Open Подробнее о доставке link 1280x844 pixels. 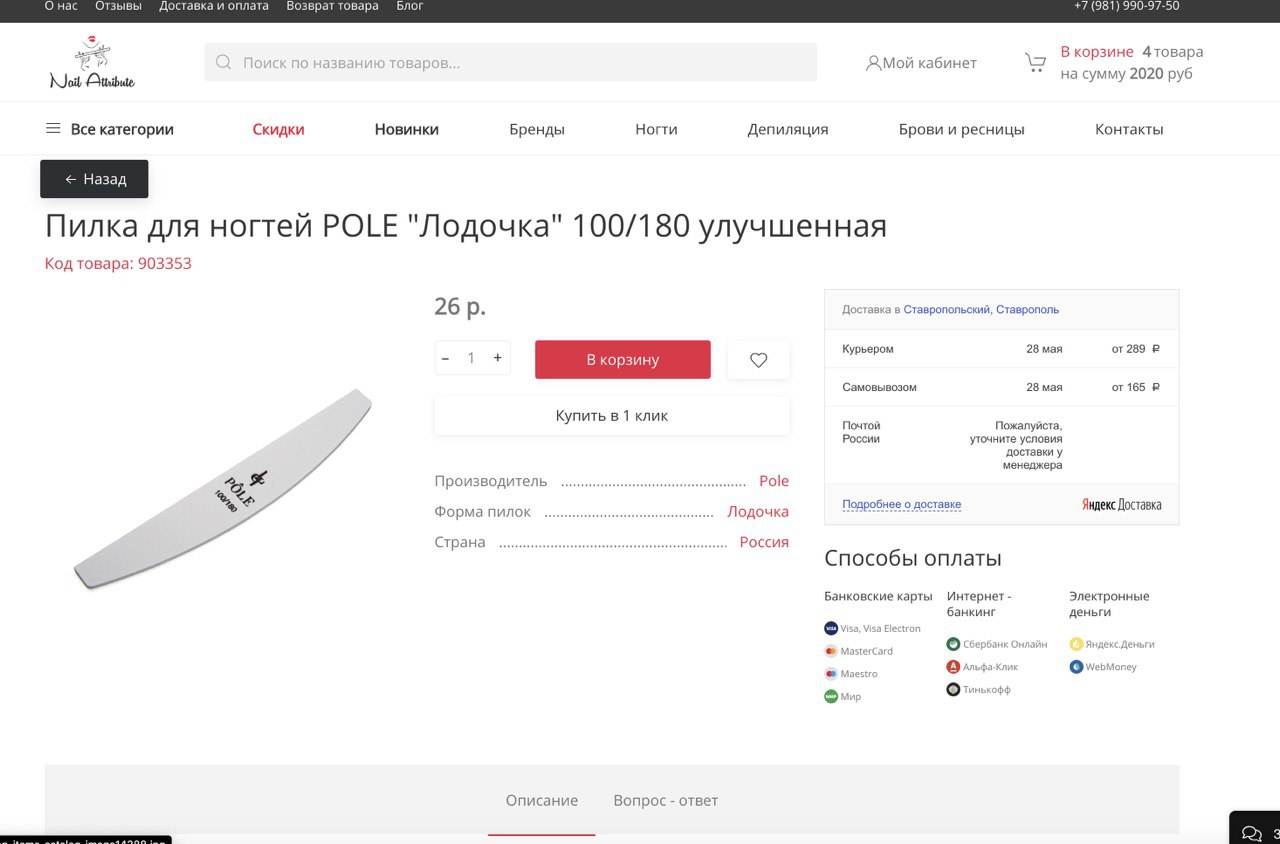point(901,505)
